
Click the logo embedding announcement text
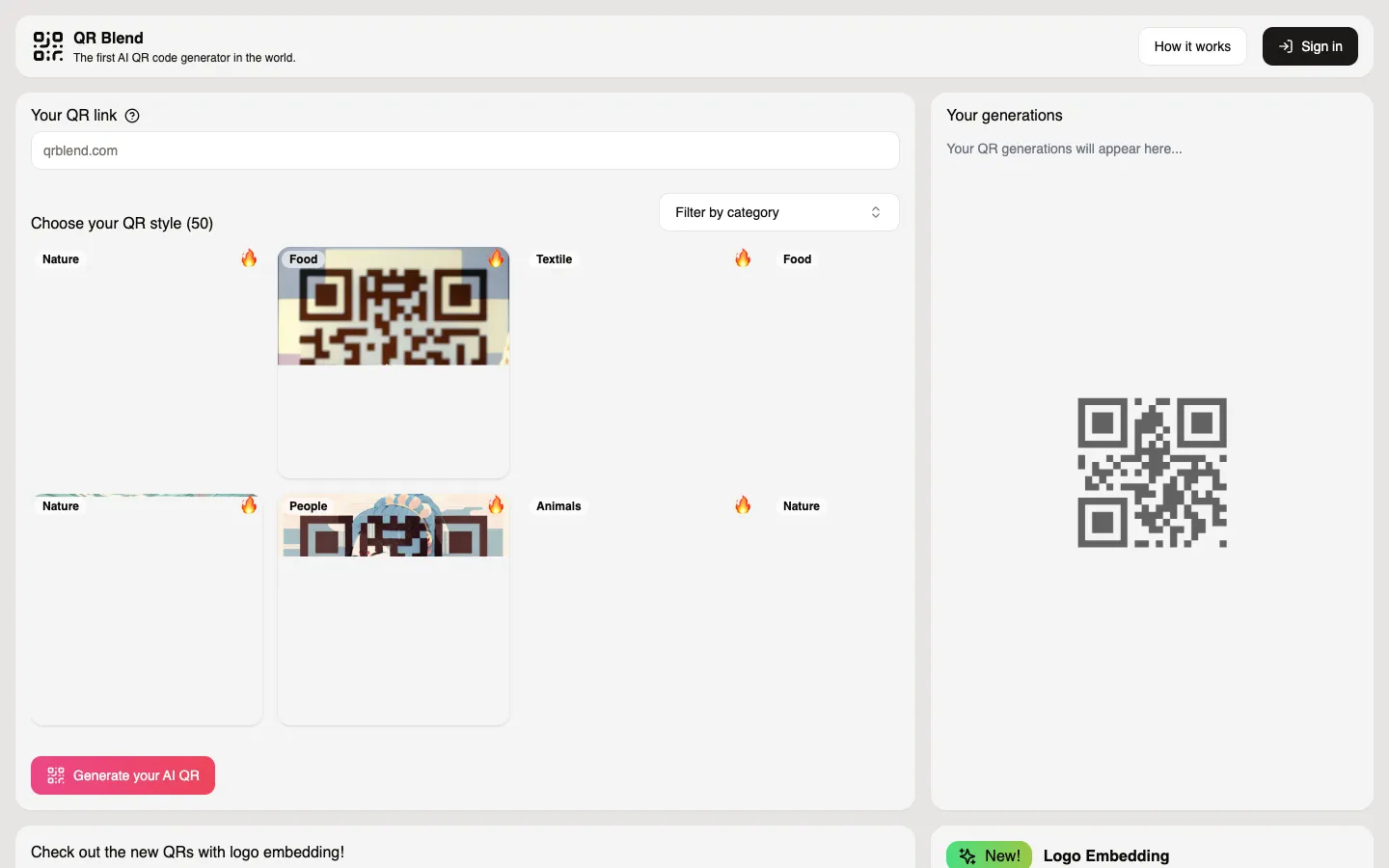tap(187, 852)
